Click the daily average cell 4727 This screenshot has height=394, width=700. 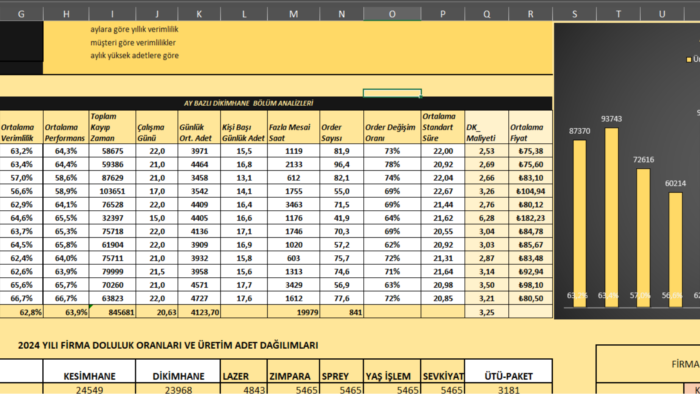[199, 298]
